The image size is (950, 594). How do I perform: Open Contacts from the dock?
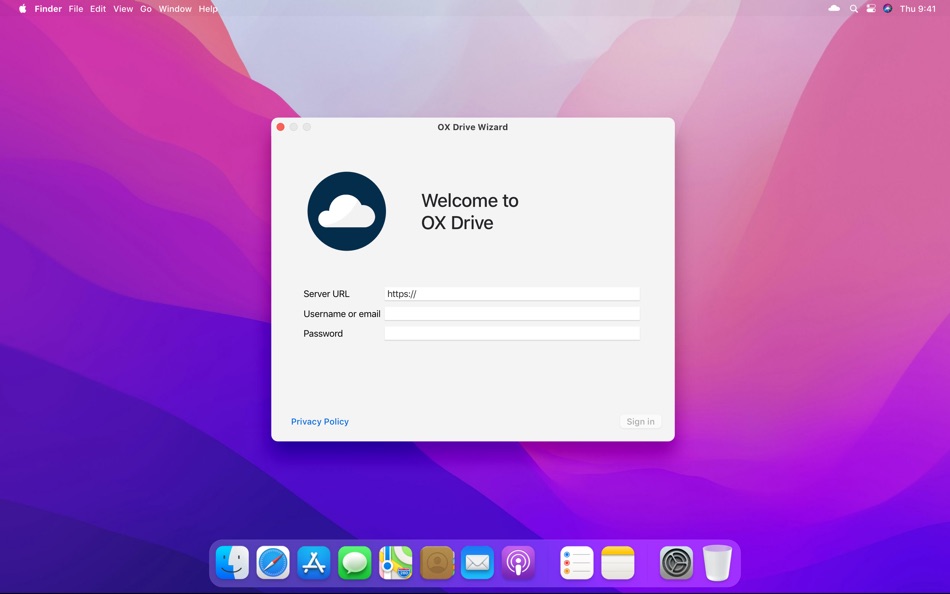tap(437, 562)
